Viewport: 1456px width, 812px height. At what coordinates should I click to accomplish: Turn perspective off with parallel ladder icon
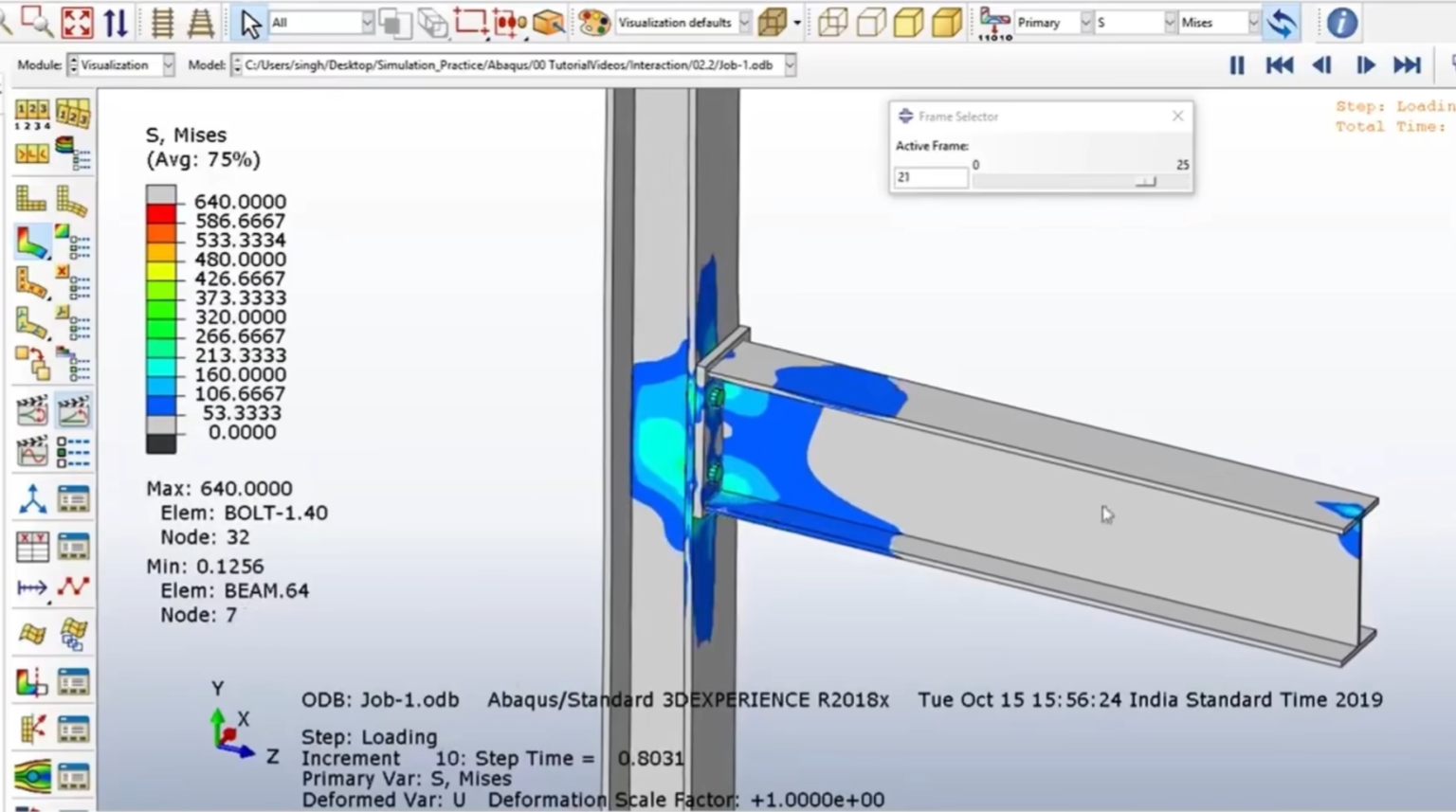162,22
